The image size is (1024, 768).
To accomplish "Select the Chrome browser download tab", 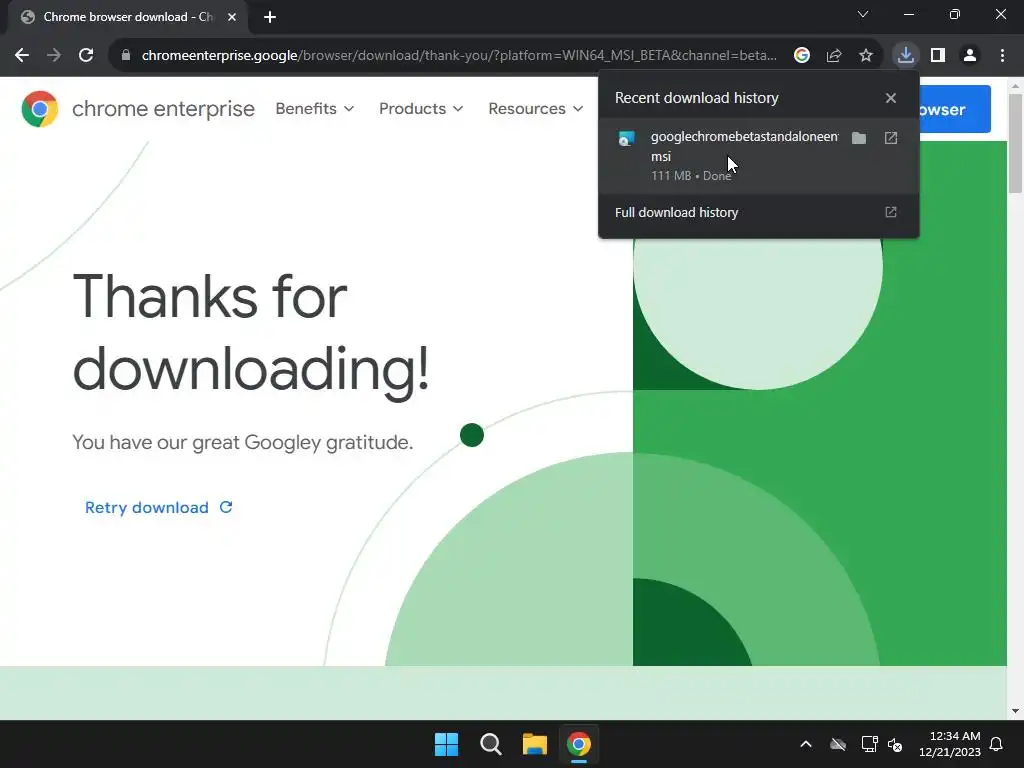I will coord(128,17).
